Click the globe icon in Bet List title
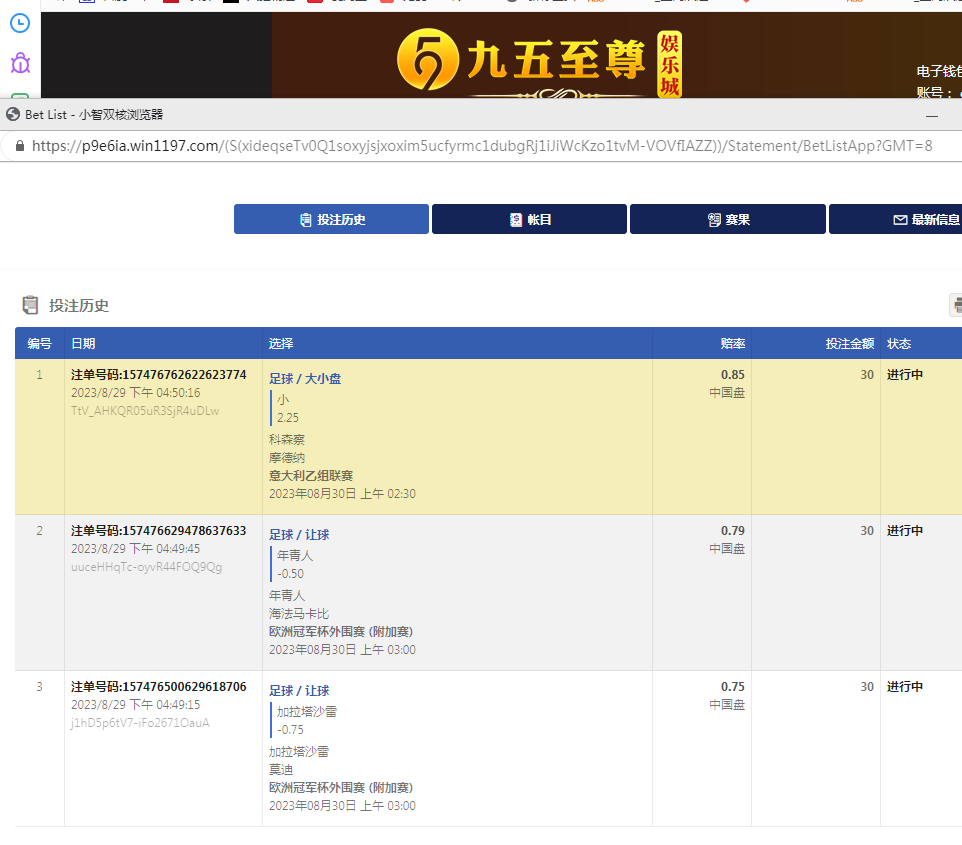The image size is (962, 845). tap(13, 115)
